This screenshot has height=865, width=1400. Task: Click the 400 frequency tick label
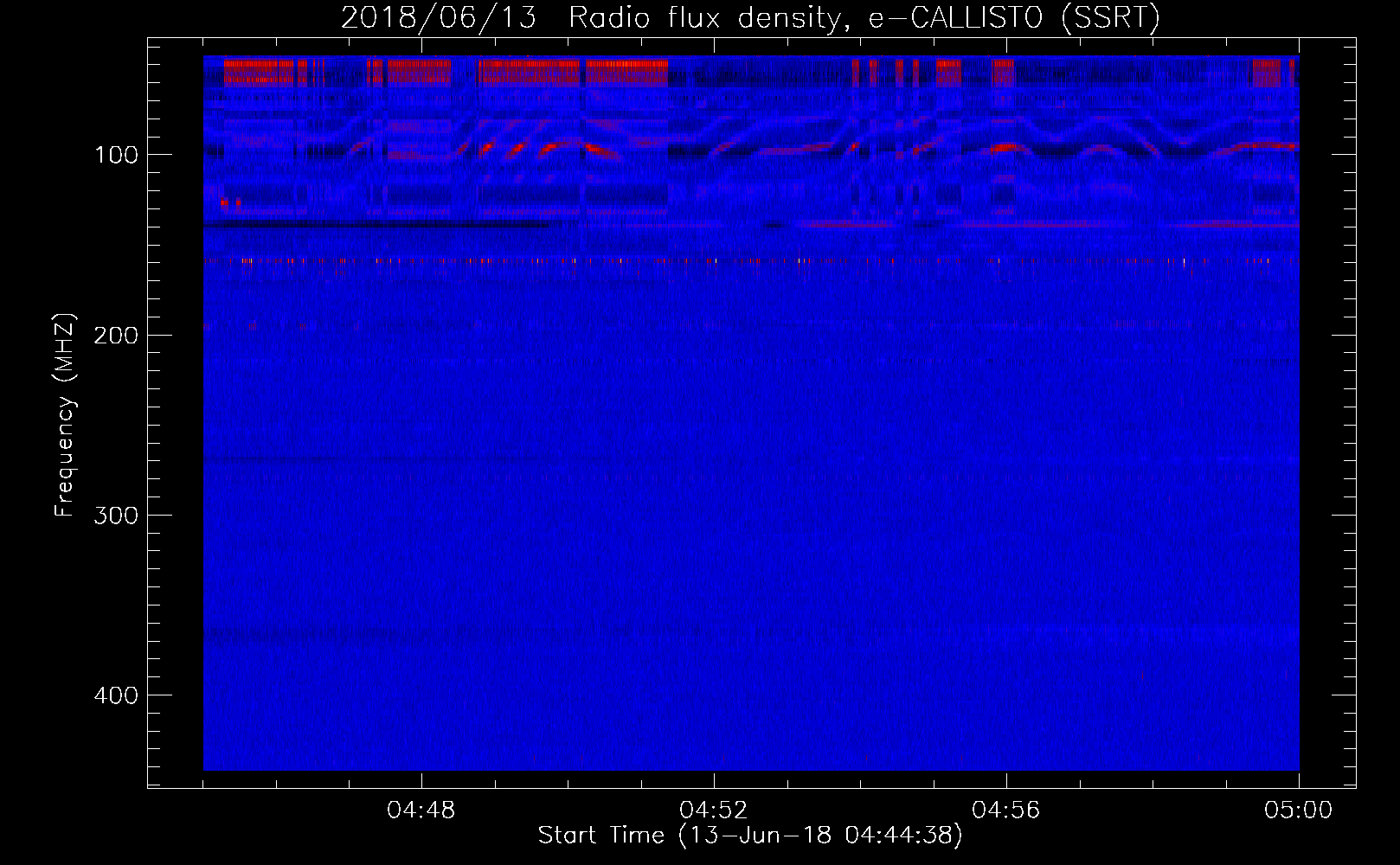(x=116, y=695)
